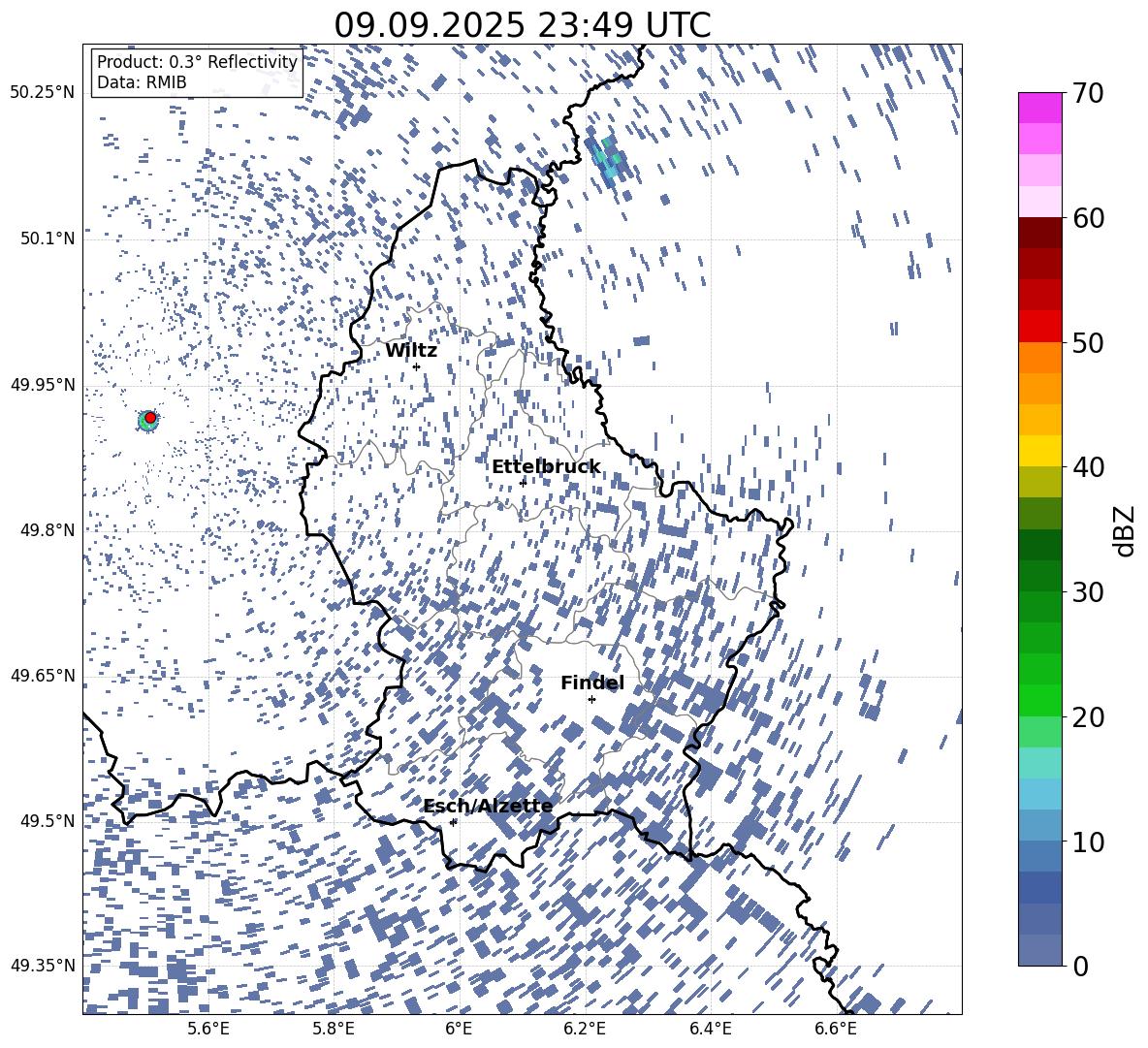The image size is (1148, 1048).
Task: Click the Ettelbruck city label
Action: tap(546, 467)
